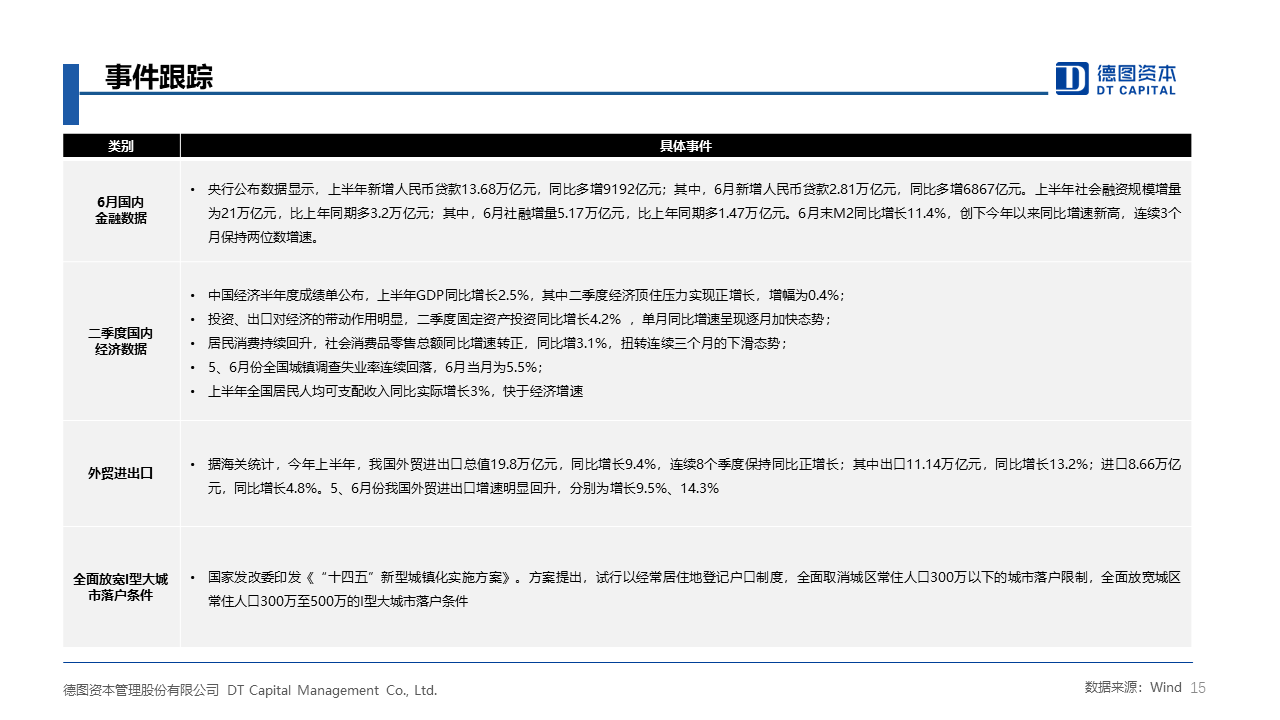Click the 类别 column header

[x=121, y=146]
